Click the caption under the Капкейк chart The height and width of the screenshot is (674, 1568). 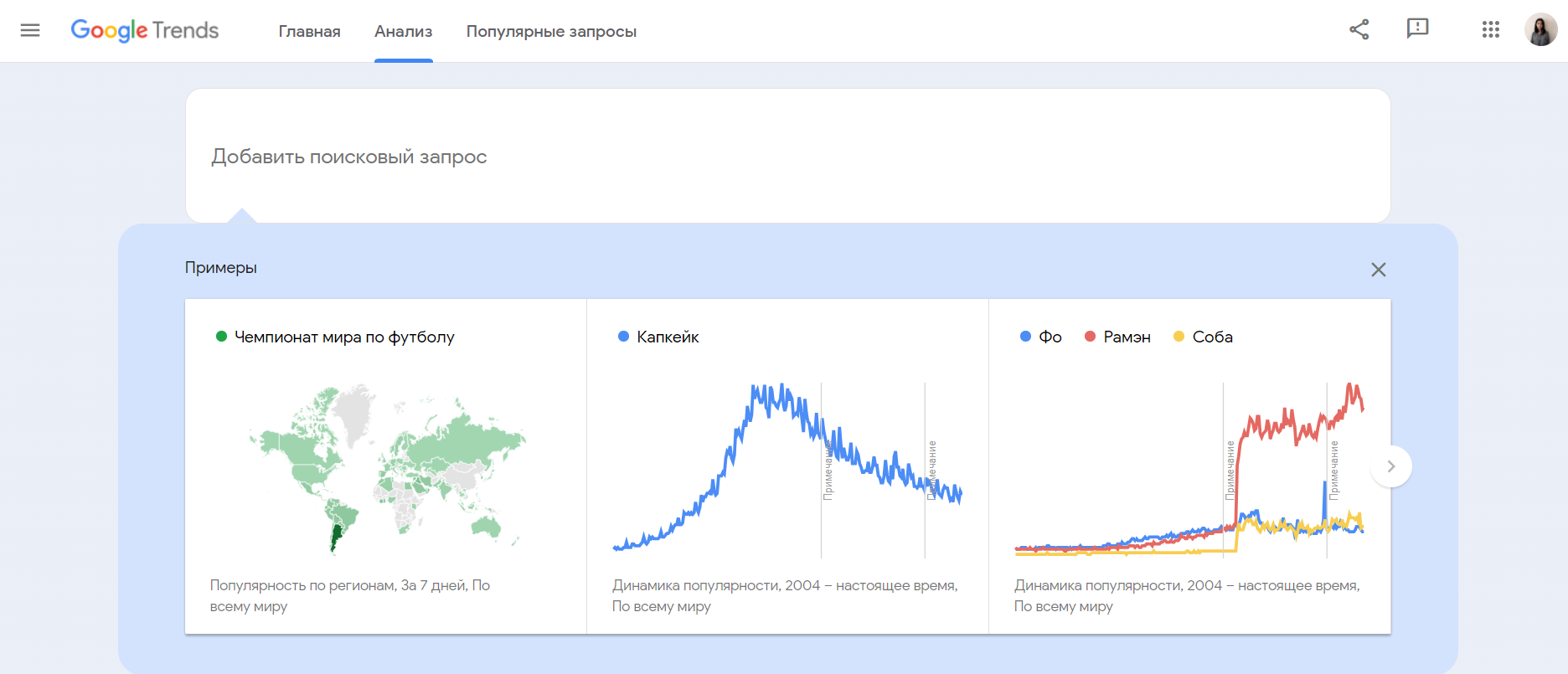pyautogui.click(x=785, y=595)
